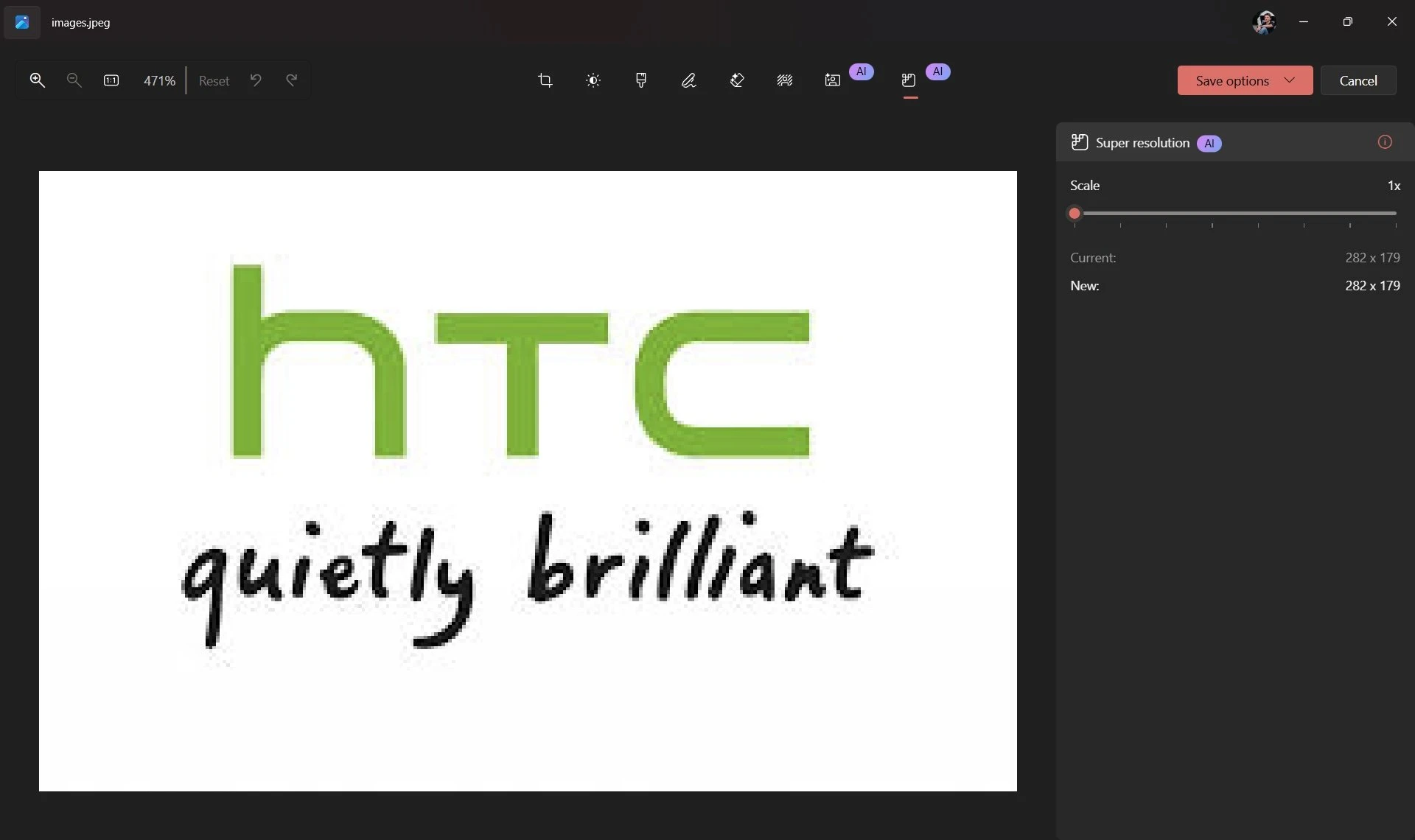This screenshot has width=1415, height=840.
Task: Open the Background tool
Action: [x=785, y=80]
